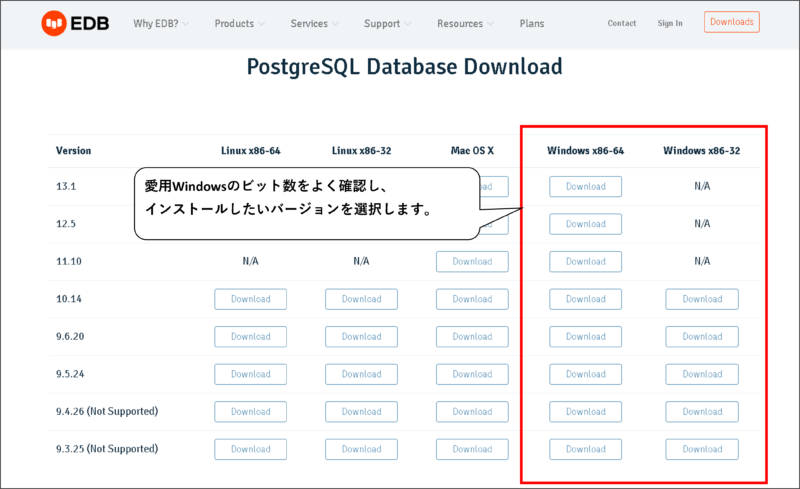Download 9.6.20 for Windows x86-32
Viewport: 800px width, 489px height.
tap(702, 336)
